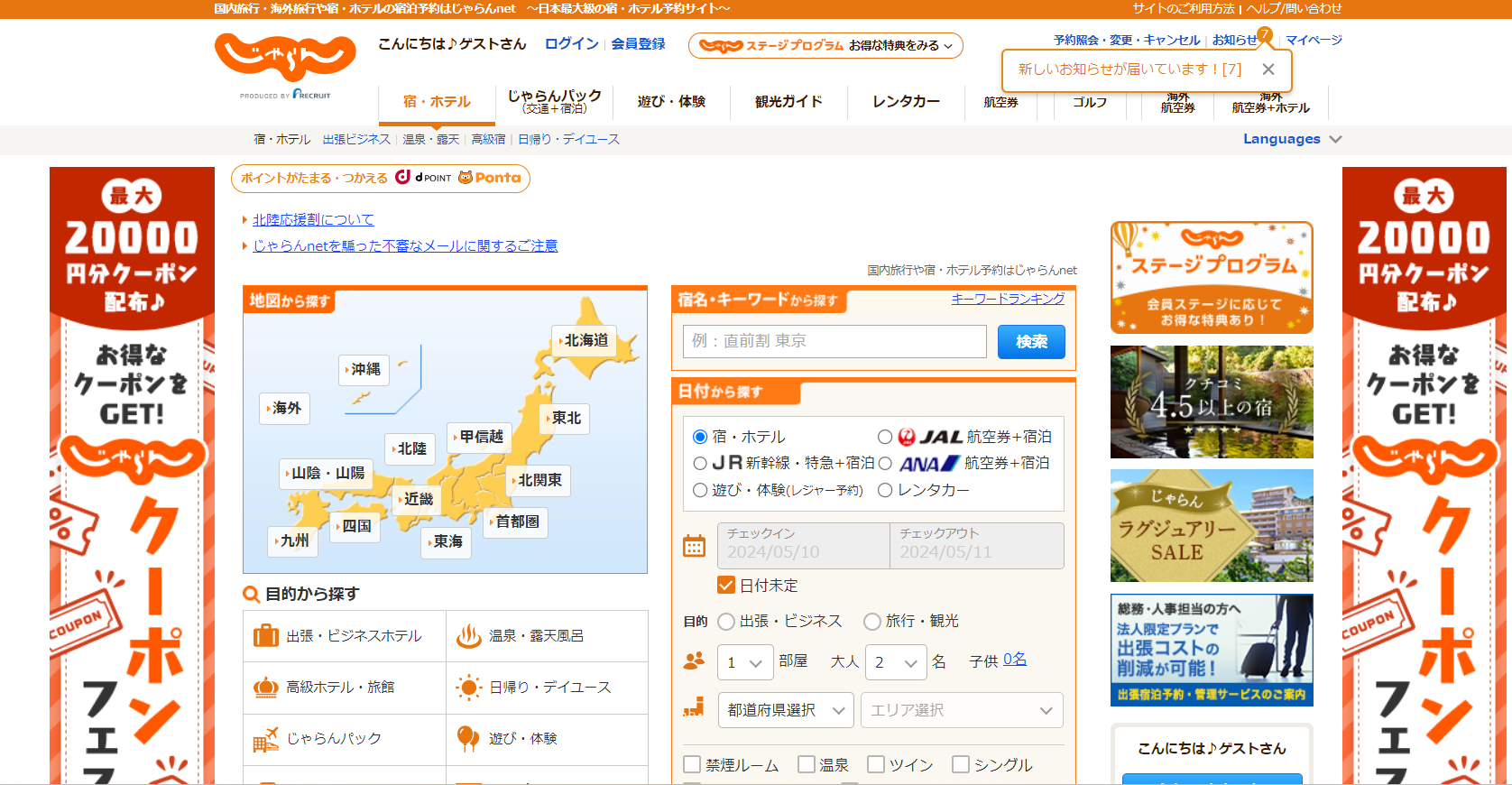Viewport: 1512px width, 785px height.
Task: Open the ゴルフ tab
Action: point(1089,102)
